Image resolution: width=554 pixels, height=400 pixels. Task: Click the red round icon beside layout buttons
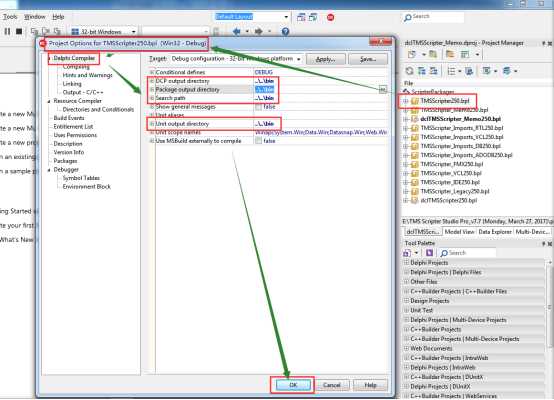[330, 17]
